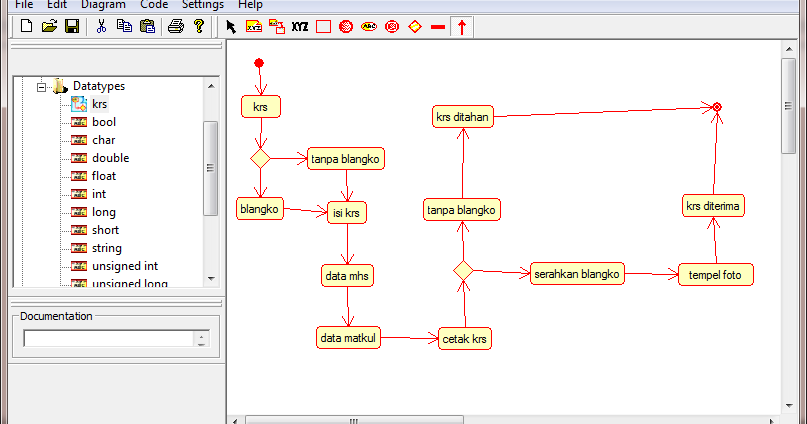The image size is (807, 424).
Task: Open a file using folder icon
Action: pyautogui.click(x=49, y=26)
